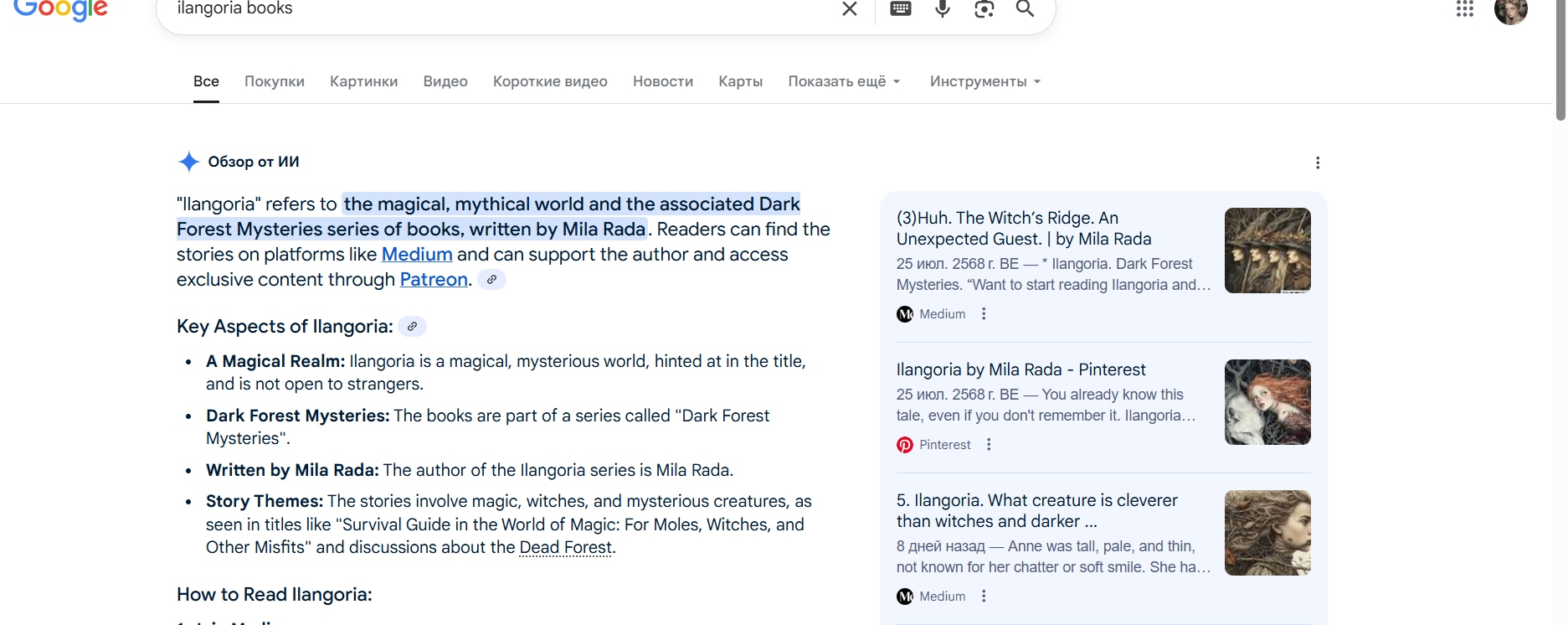Switch to the 'Картинки' tab
The height and width of the screenshot is (625, 1568).
364,81
